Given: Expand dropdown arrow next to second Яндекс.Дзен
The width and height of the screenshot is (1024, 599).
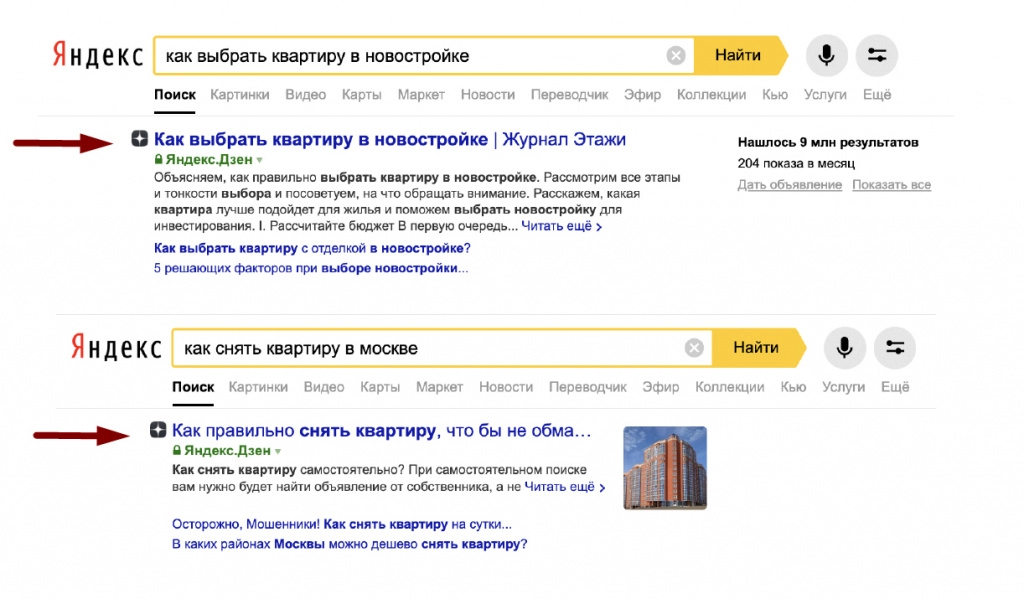Looking at the screenshot, I should click(x=278, y=452).
